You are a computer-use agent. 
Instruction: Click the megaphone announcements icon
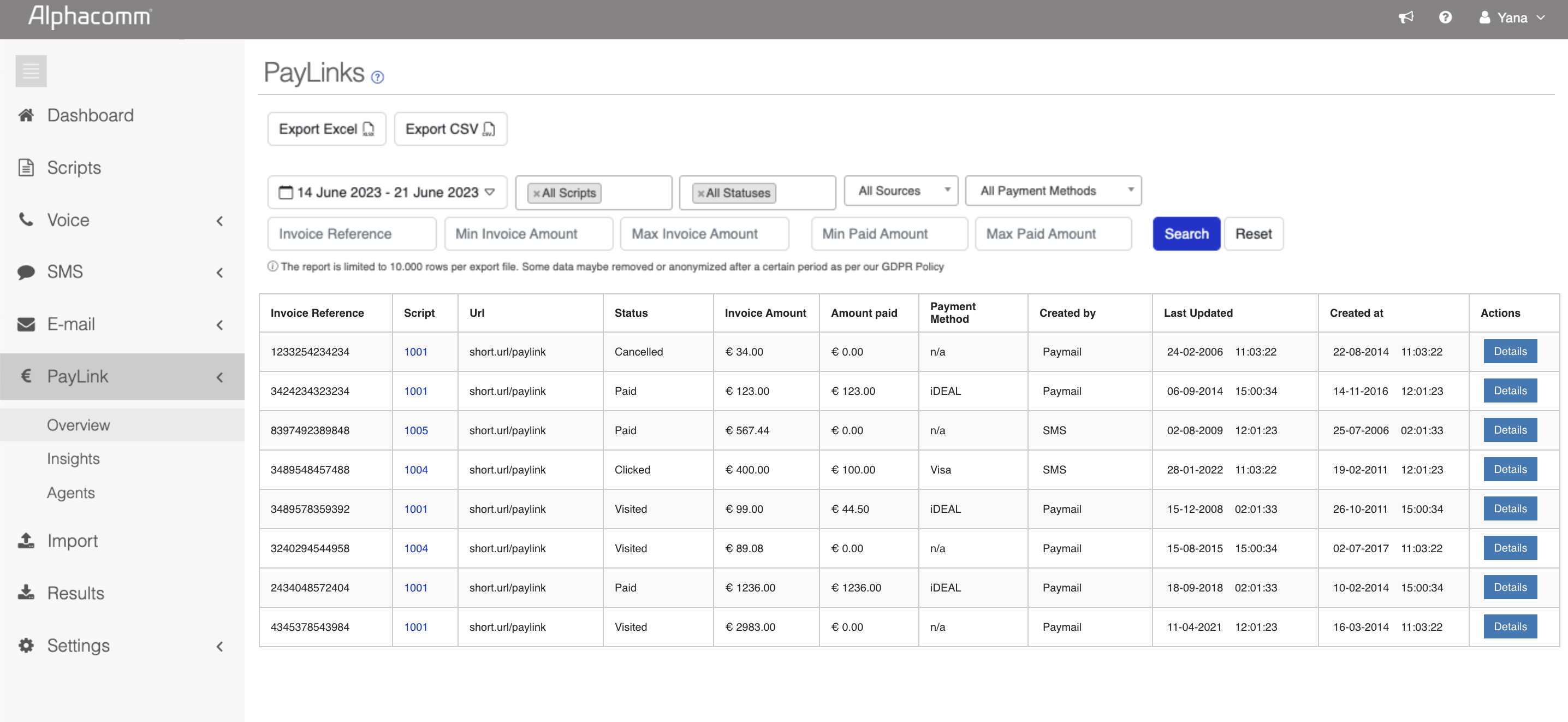1405,17
